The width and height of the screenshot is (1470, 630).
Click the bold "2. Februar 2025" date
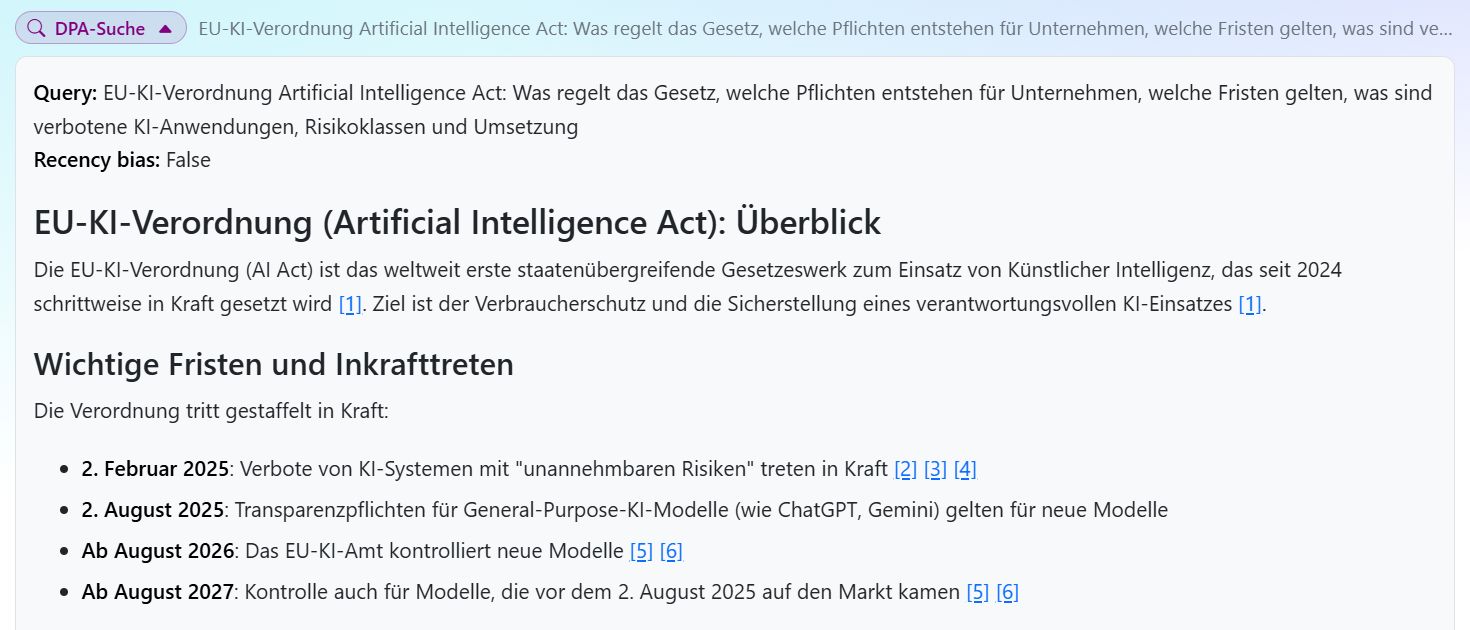155,469
